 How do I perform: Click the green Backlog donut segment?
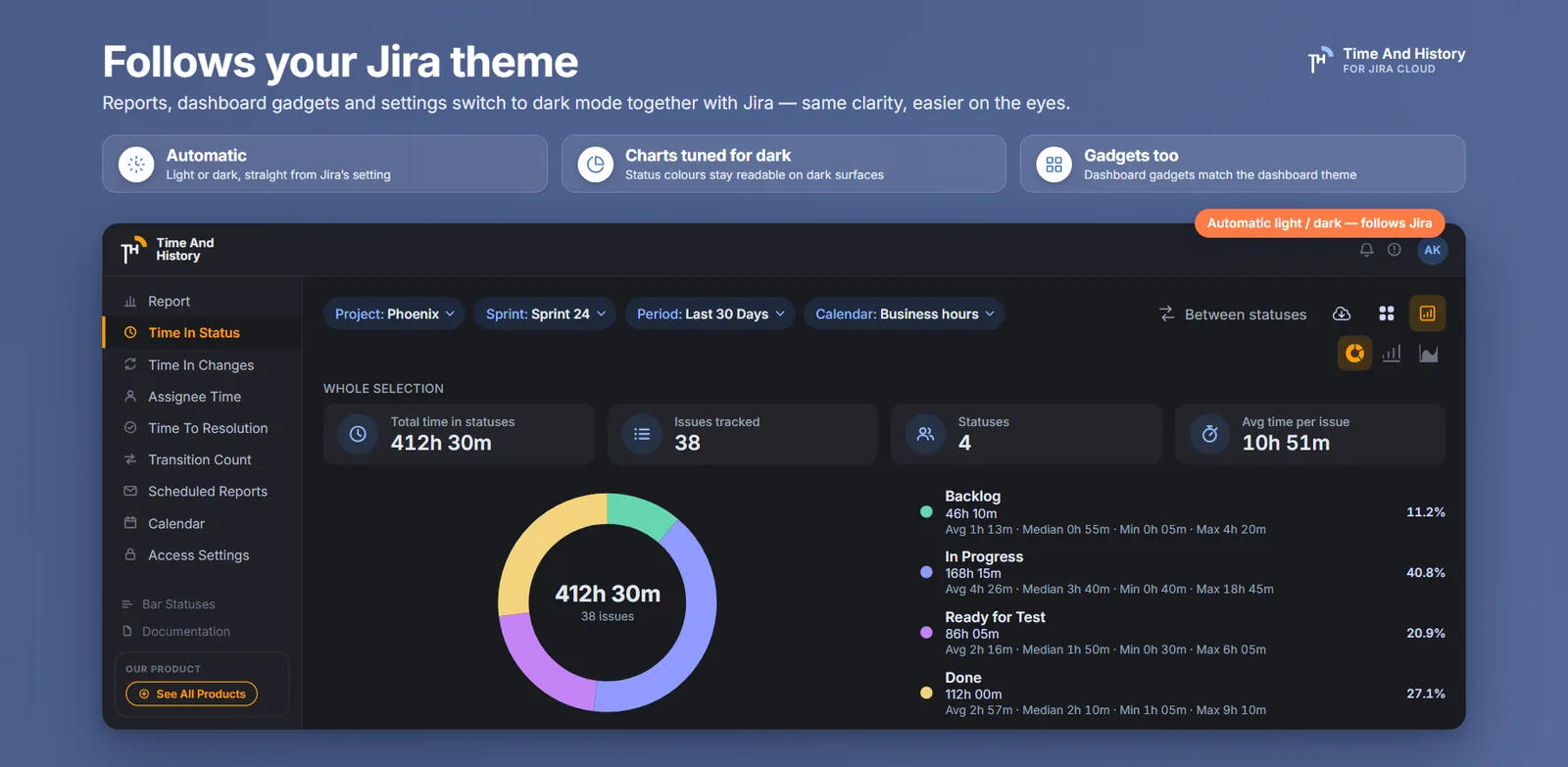point(640,515)
